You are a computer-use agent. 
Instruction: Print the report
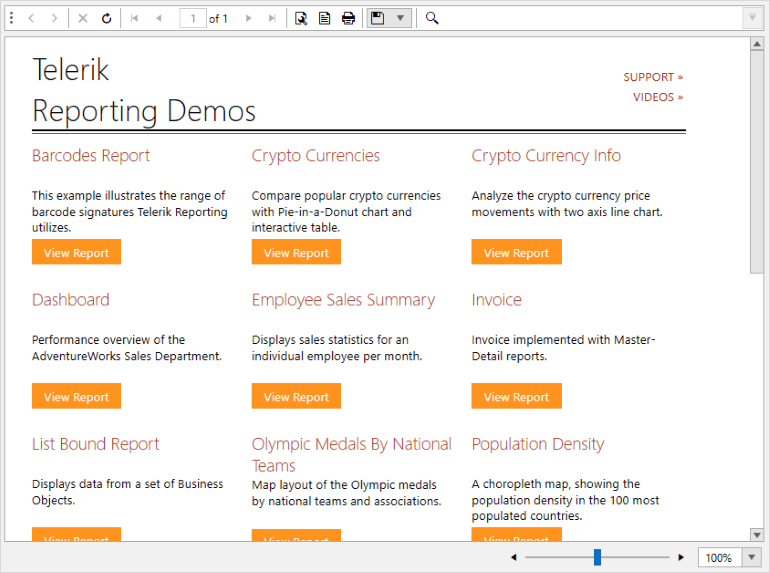pyautogui.click(x=348, y=18)
